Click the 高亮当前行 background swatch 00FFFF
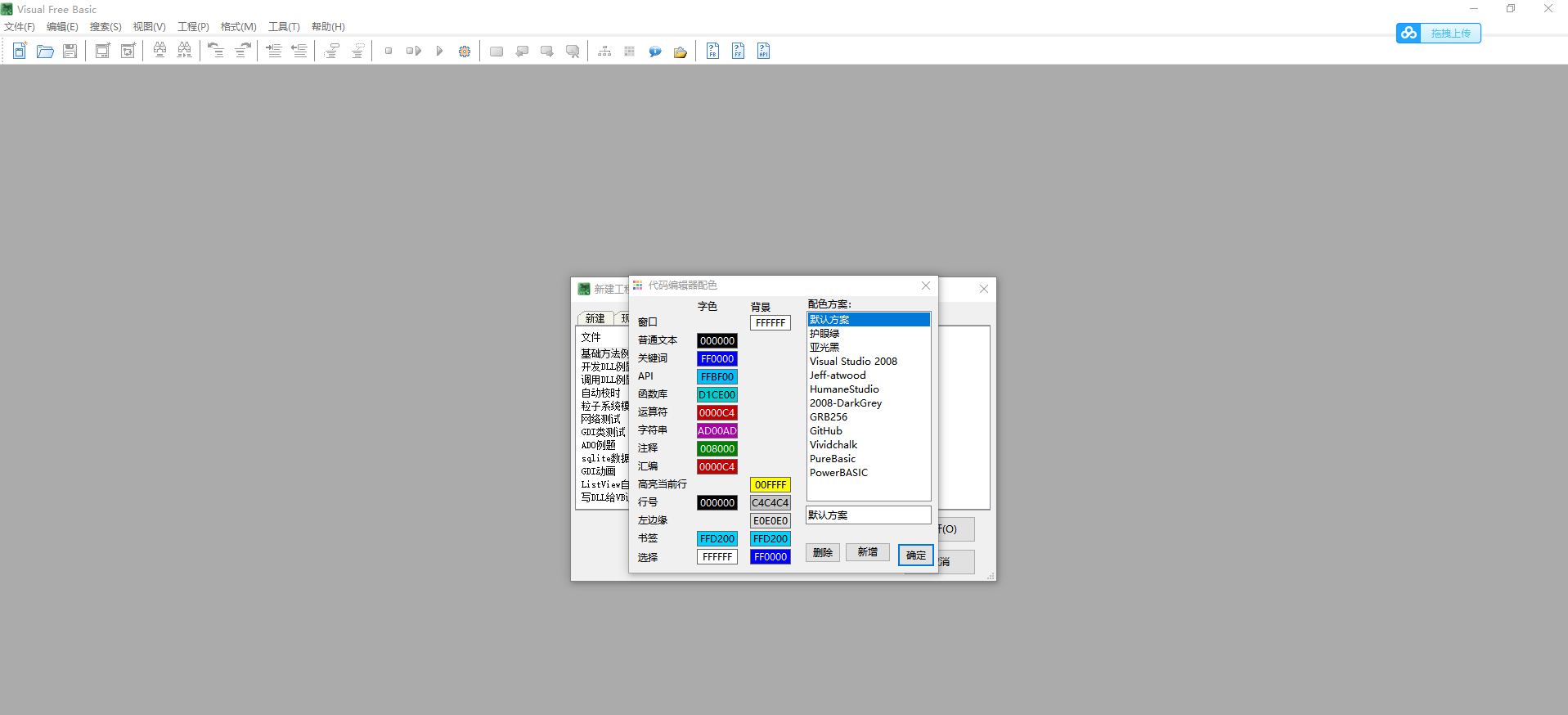Viewport: 1568px width, 715px height. tap(771, 485)
